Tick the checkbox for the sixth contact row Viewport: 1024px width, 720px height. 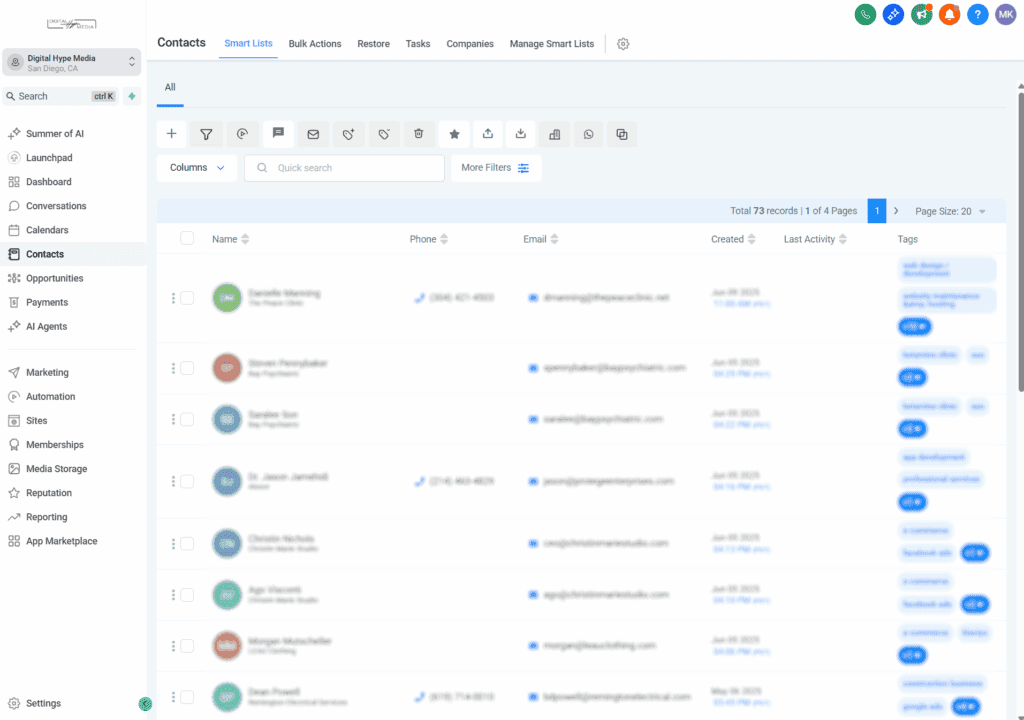pyautogui.click(x=187, y=595)
